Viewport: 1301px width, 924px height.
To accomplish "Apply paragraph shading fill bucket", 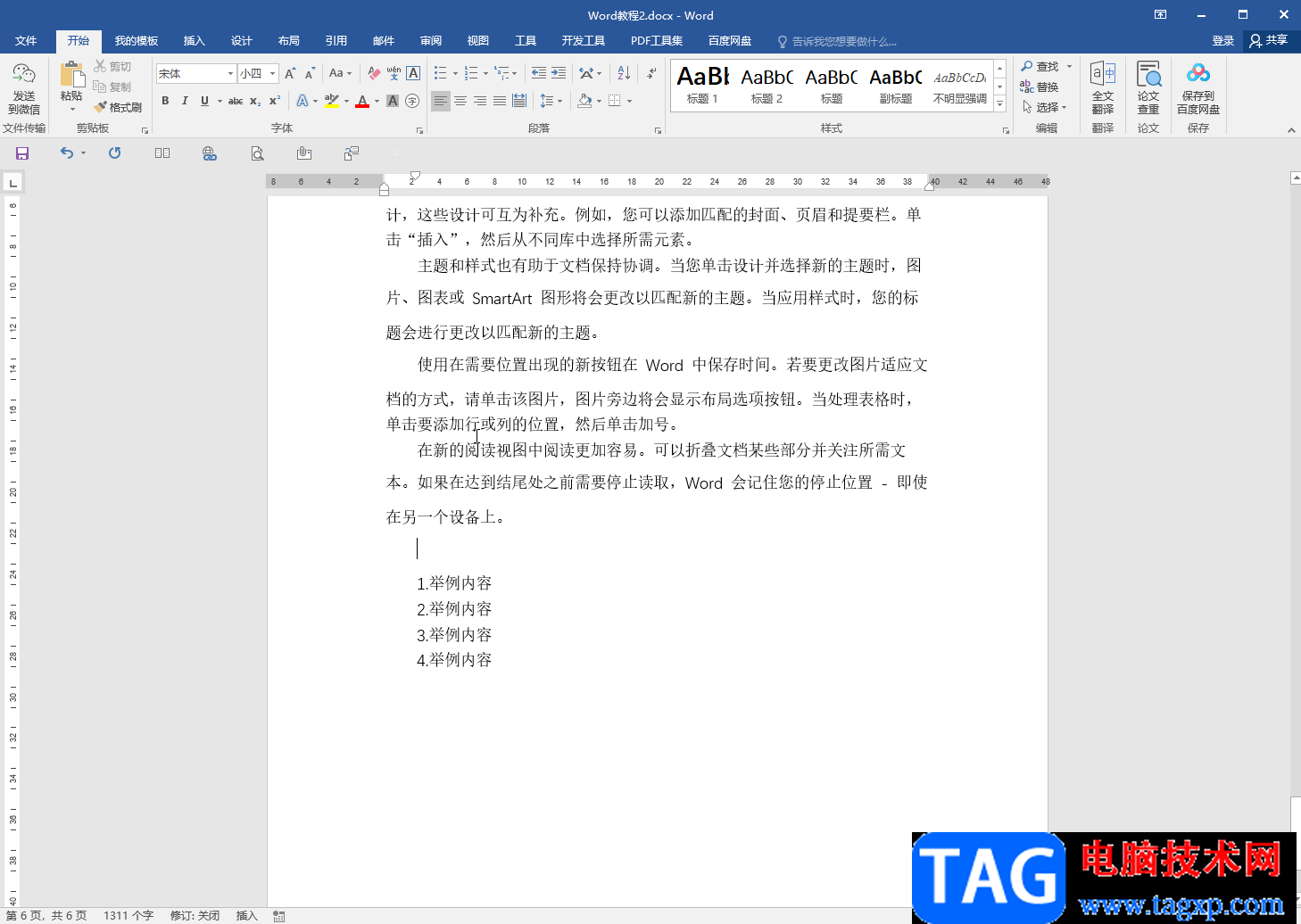I will [x=584, y=101].
